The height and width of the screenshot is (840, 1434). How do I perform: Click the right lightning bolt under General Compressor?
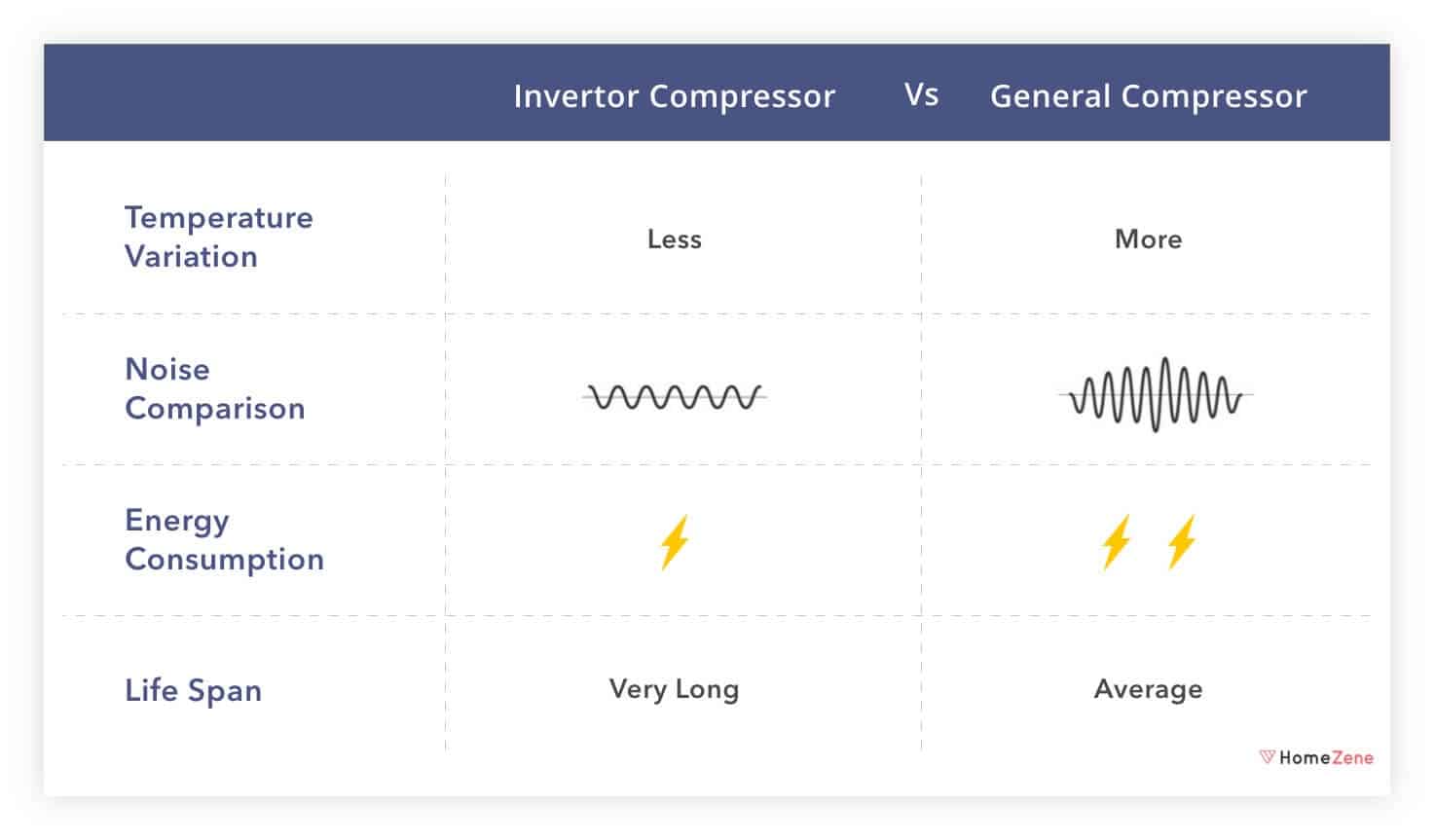click(1182, 541)
